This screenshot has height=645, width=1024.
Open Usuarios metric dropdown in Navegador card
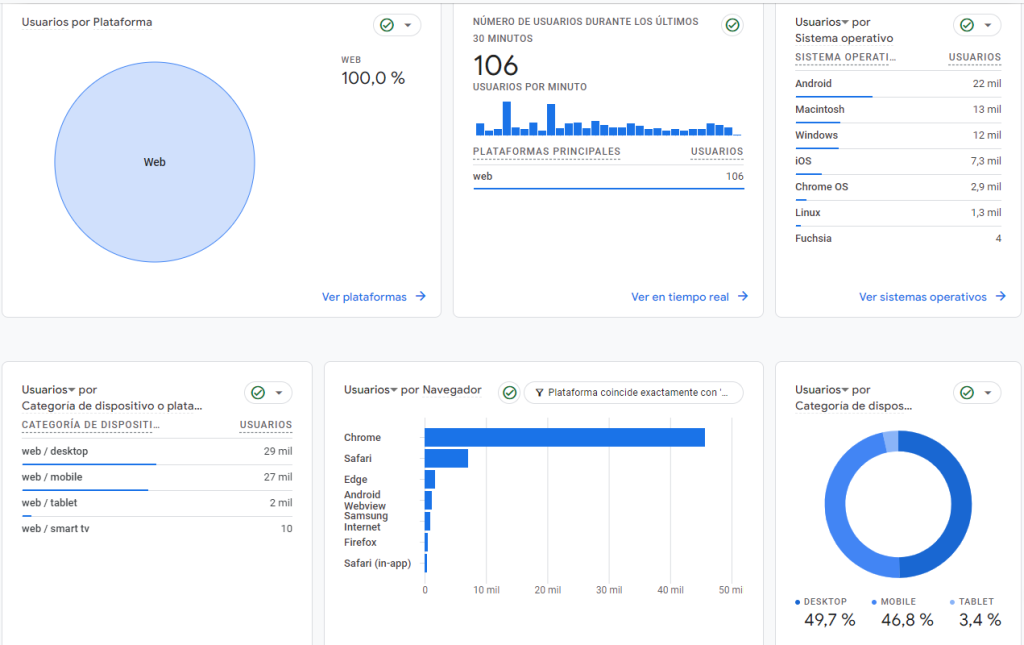pos(393,390)
